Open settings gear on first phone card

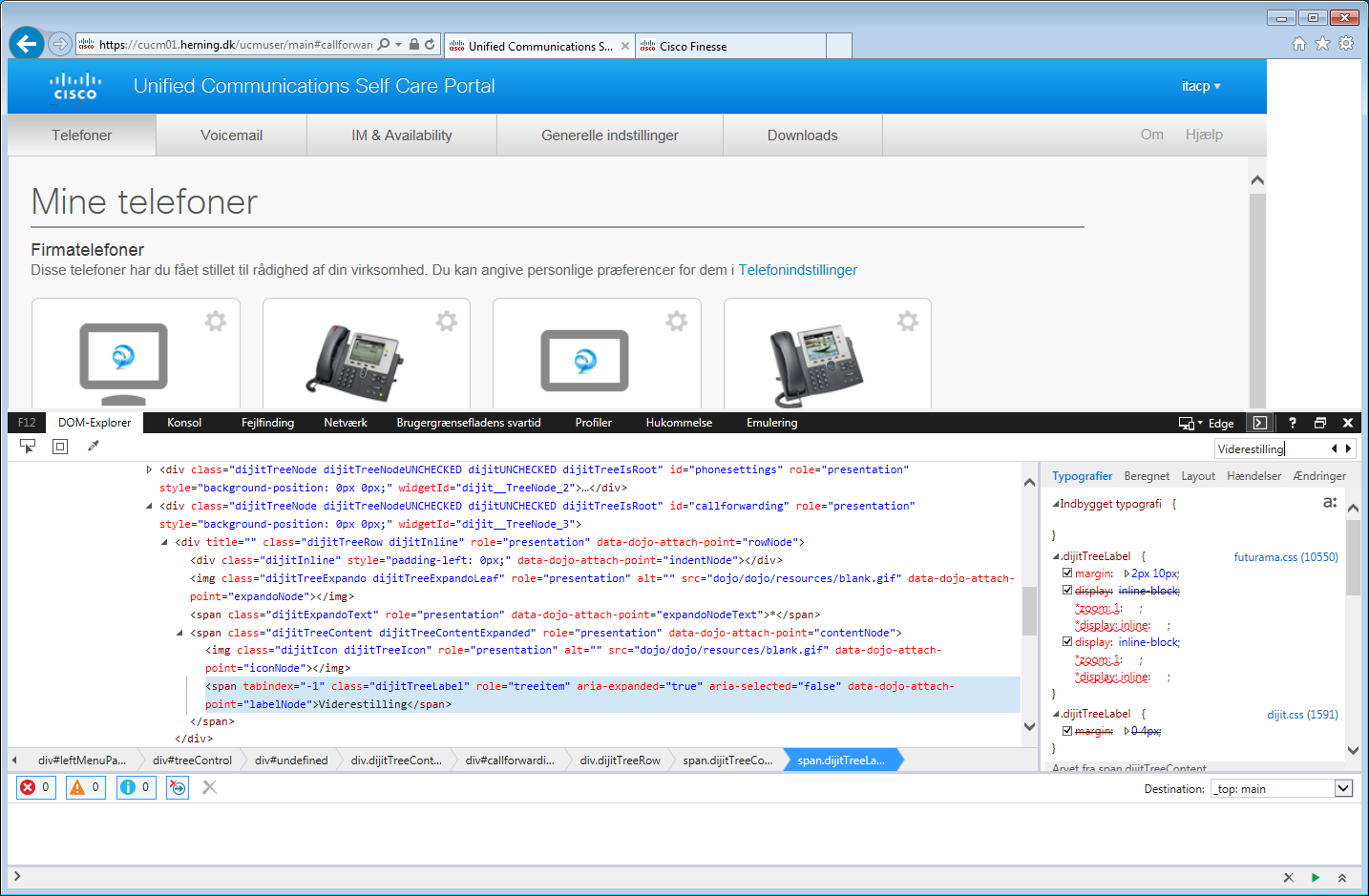click(216, 322)
